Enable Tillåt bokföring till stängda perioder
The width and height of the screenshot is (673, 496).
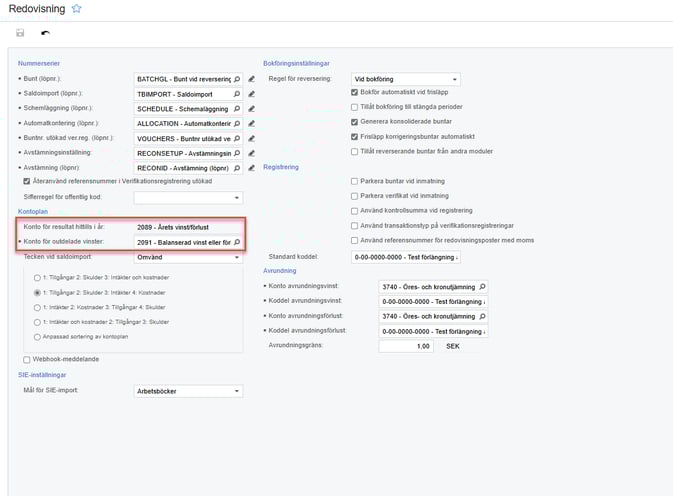pyautogui.click(x=354, y=107)
